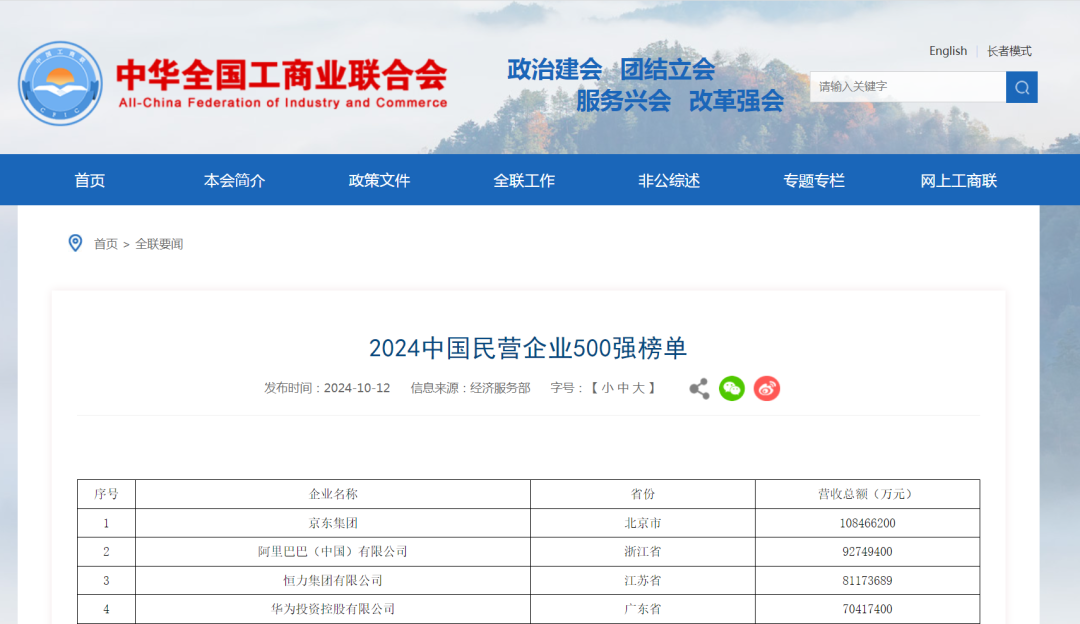Set font size to 小
This screenshot has height=624, width=1080.
pos(607,388)
